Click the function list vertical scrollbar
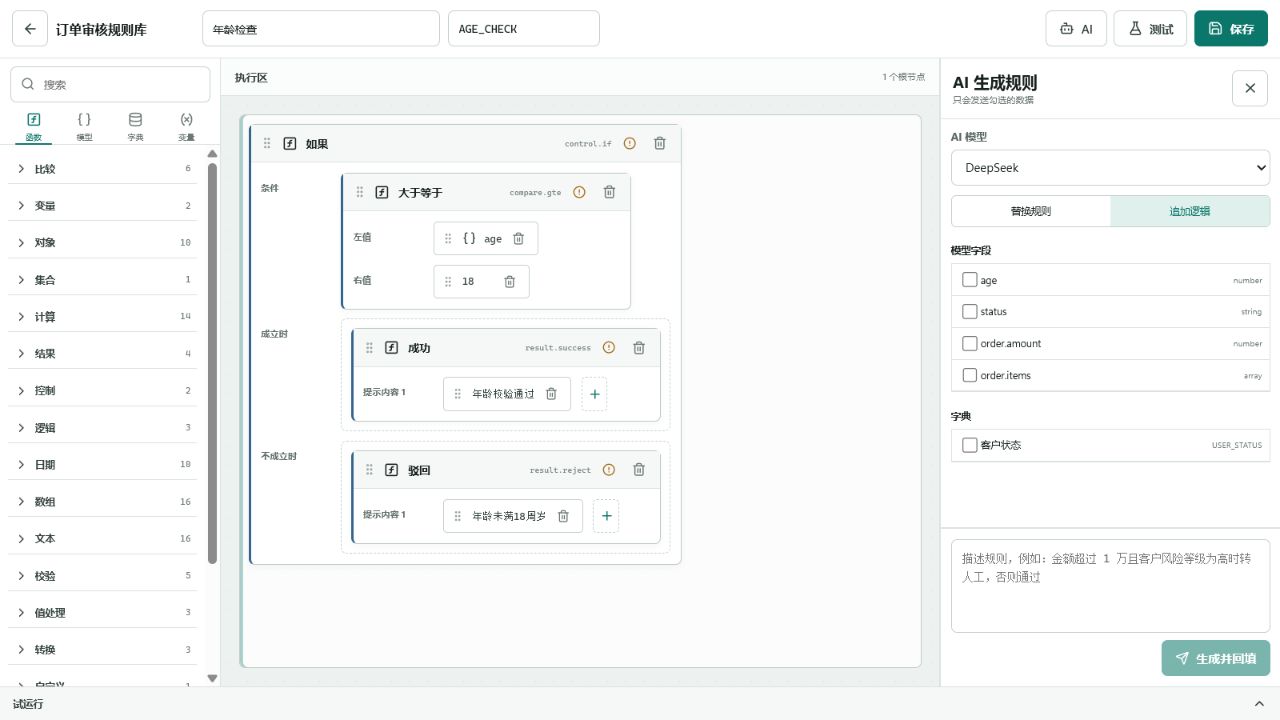1280x720 pixels. tap(212, 362)
